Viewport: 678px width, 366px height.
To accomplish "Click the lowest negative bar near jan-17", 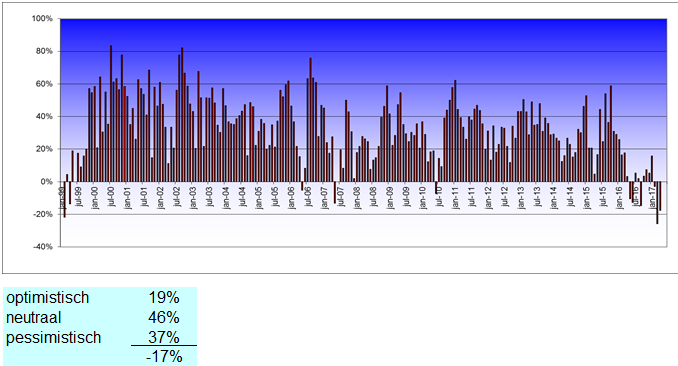I will coord(657,202).
